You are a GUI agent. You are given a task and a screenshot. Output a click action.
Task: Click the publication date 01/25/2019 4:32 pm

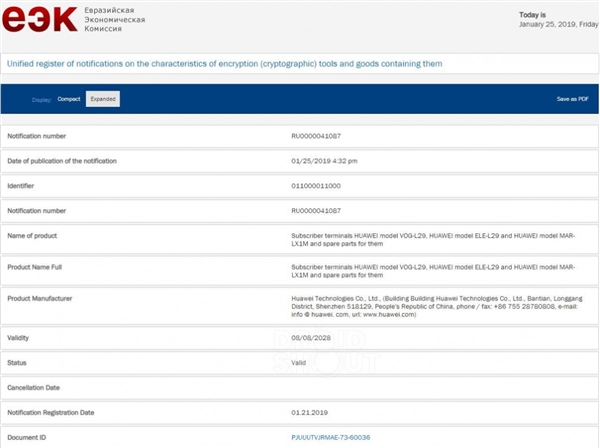coord(324,161)
